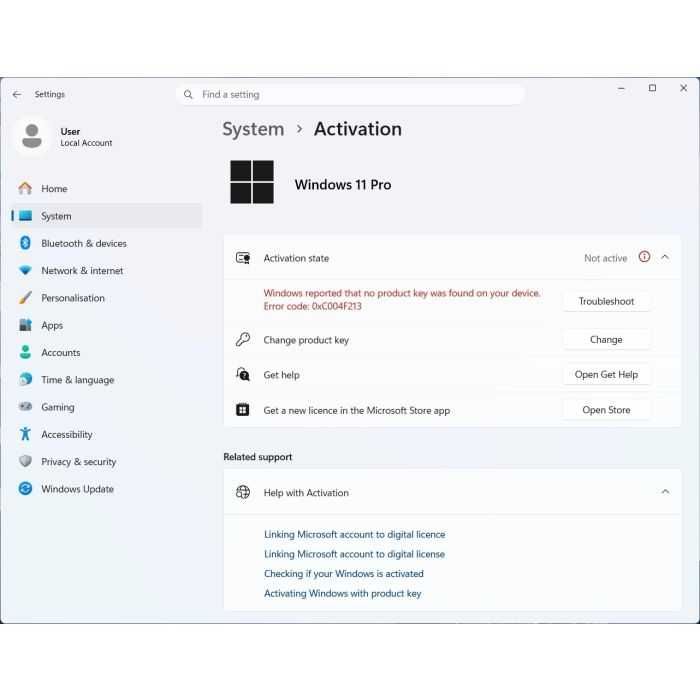Click Change product key button
Screen dimensions: 700x700
(606, 340)
